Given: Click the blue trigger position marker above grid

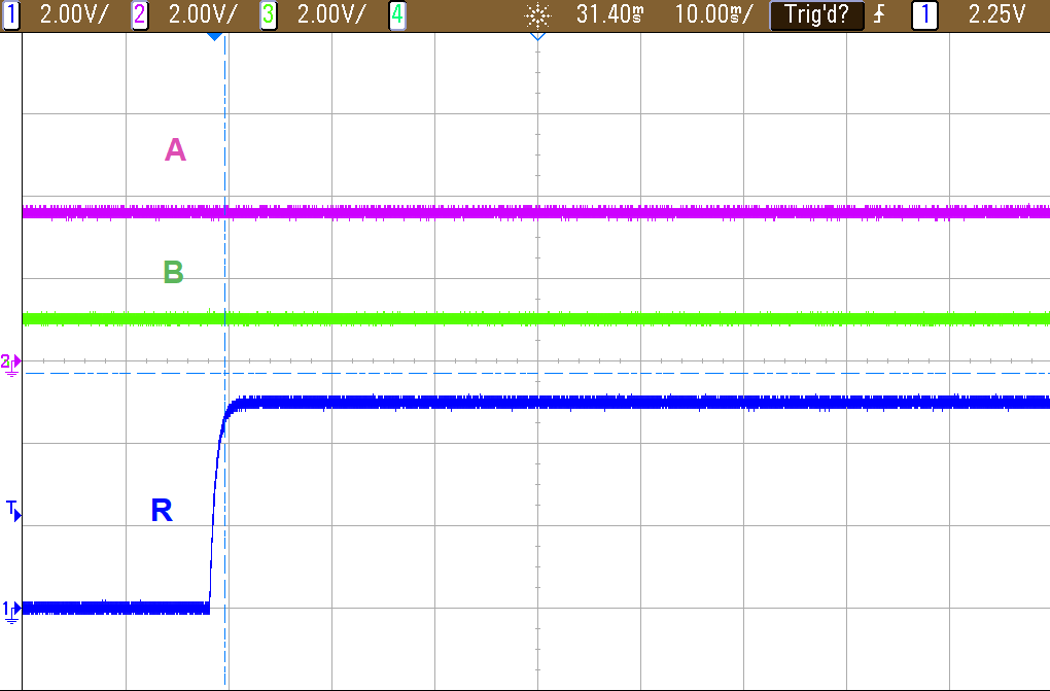Looking at the screenshot, I should [x=215, y=37].
